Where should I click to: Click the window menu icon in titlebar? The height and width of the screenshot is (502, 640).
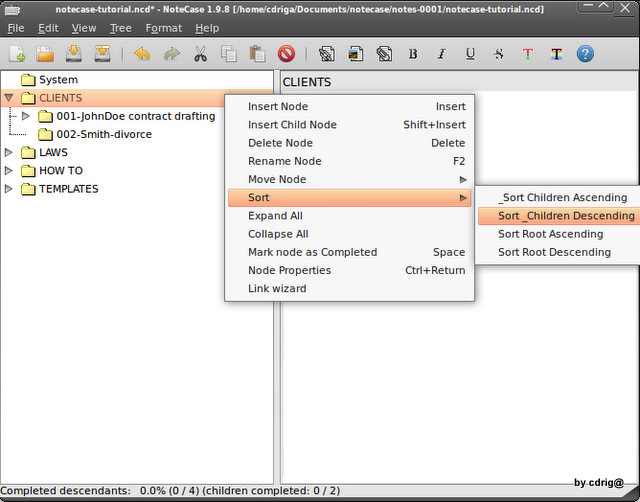(12, 9)
